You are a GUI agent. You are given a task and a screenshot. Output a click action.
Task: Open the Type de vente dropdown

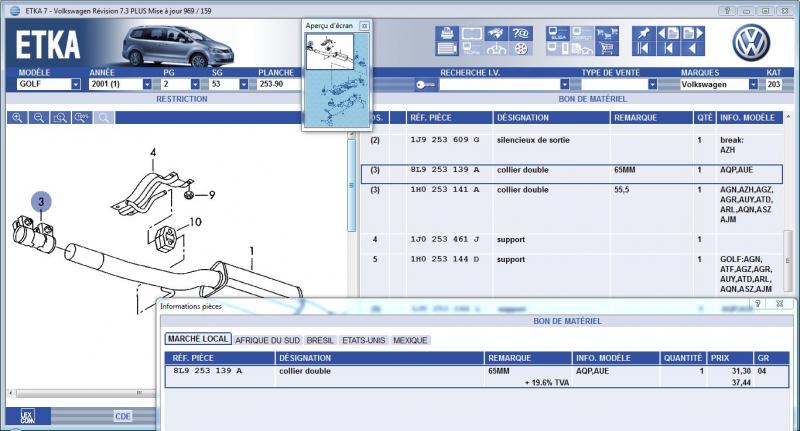click(x=652, y=84)
